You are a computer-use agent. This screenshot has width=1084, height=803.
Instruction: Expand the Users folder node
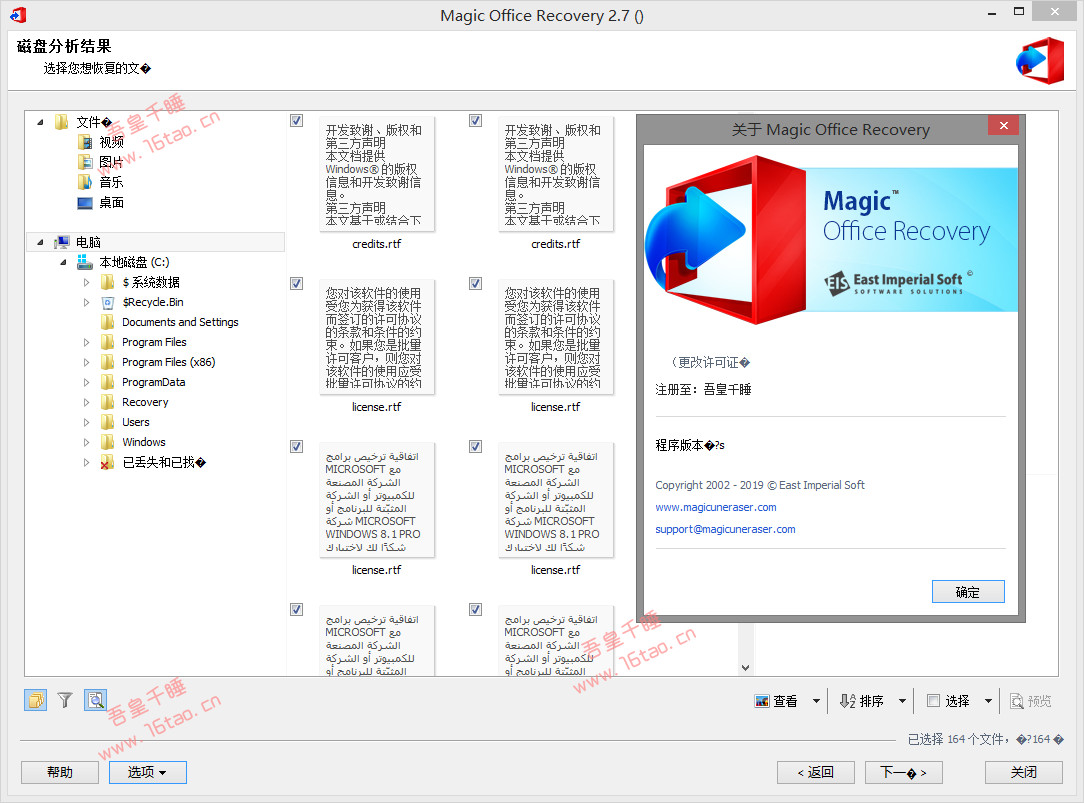coord(87,422)
